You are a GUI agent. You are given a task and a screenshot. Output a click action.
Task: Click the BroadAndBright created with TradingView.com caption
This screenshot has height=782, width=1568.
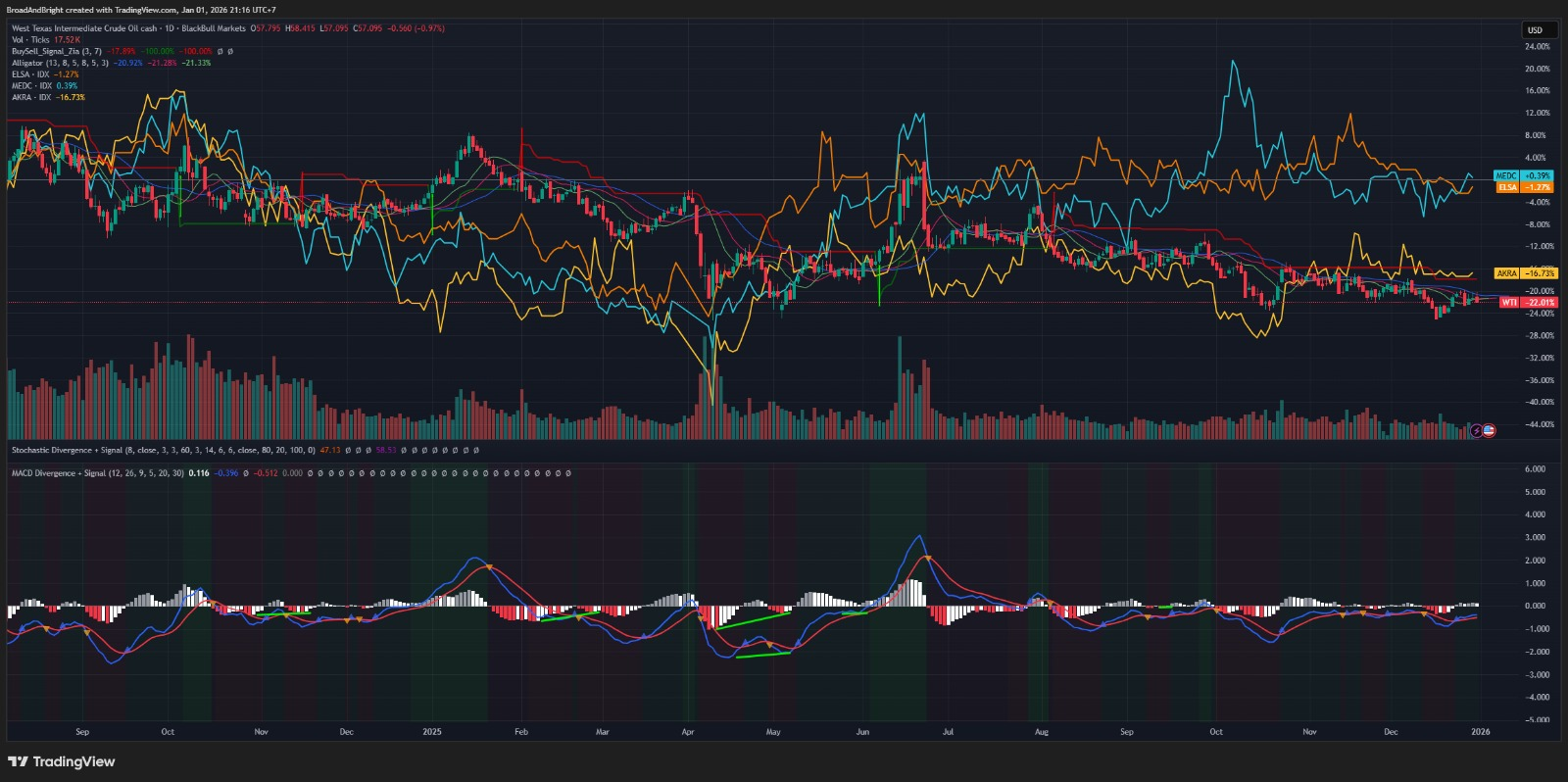(141, 10)
